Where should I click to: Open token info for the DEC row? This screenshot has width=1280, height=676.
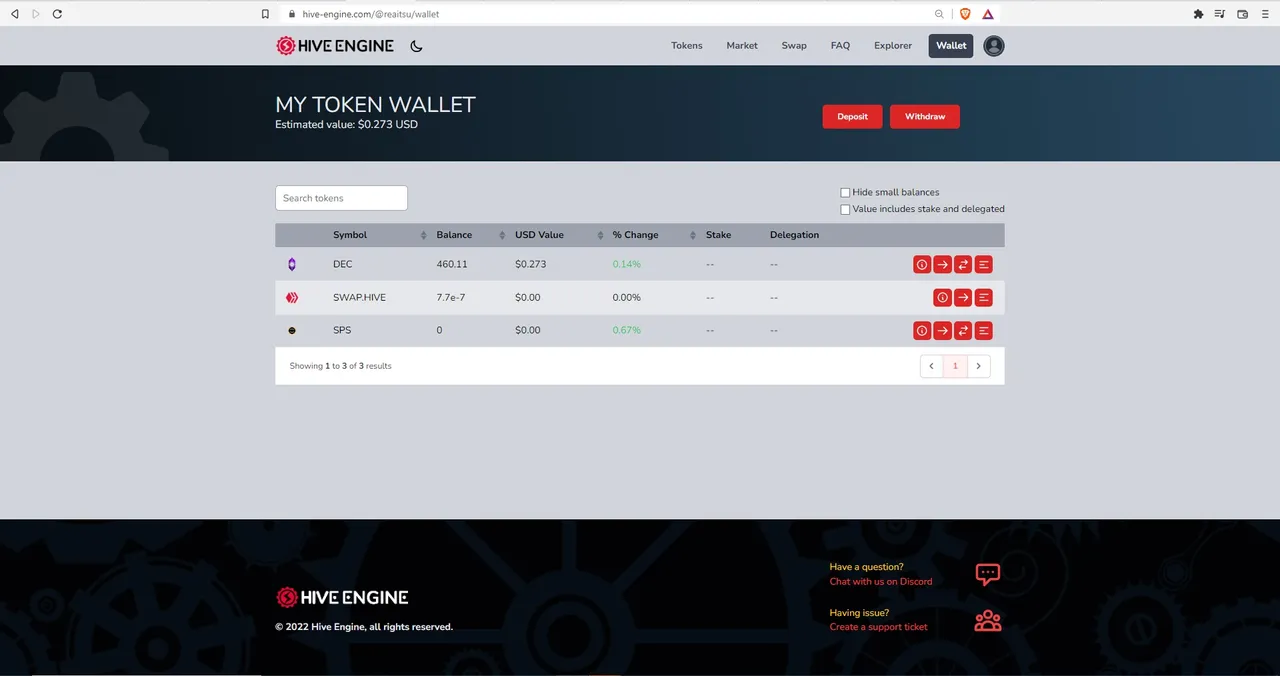tap(922, 264)
